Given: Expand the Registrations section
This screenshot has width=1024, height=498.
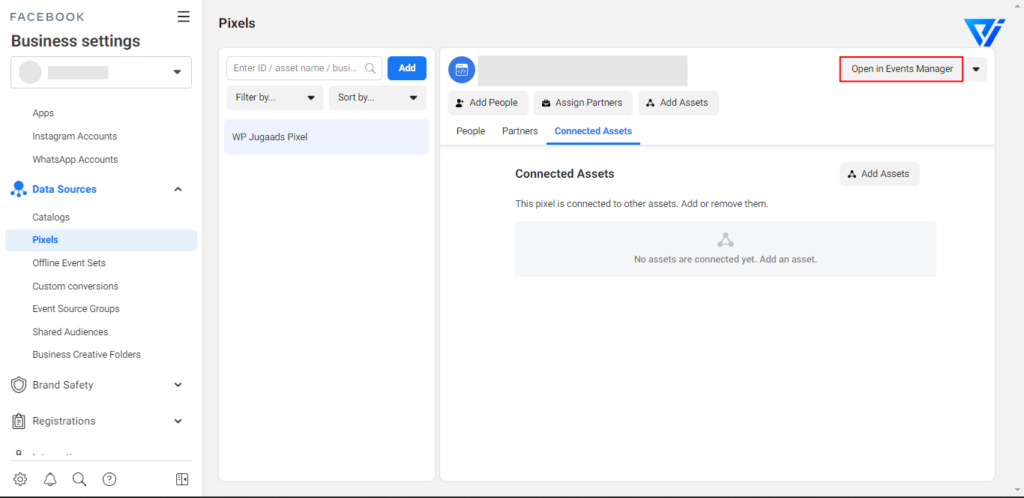Looking at the screenshot, I should (x=178, y=421).
